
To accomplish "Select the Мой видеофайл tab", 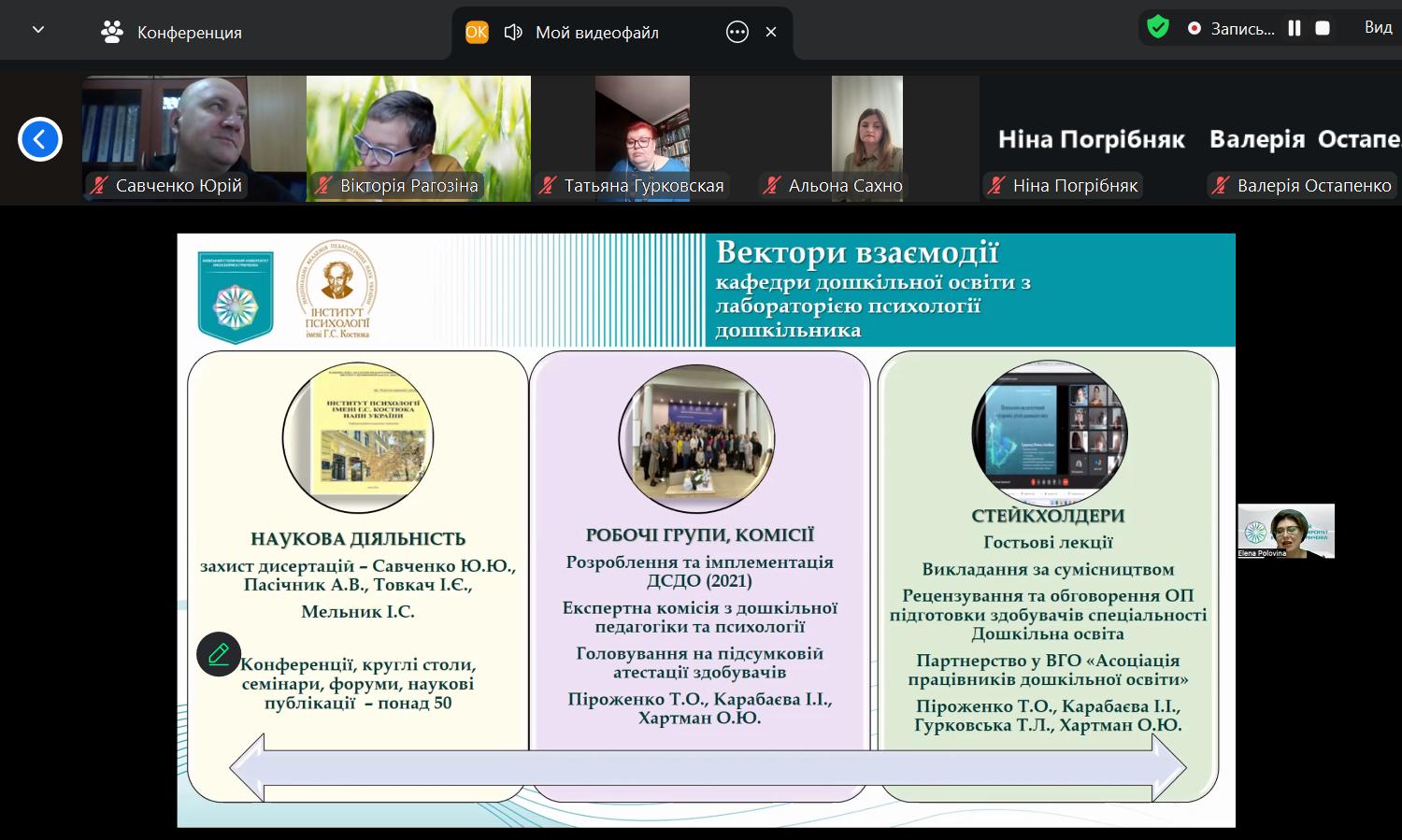I will pyautogui.click(x=596, y=33).
